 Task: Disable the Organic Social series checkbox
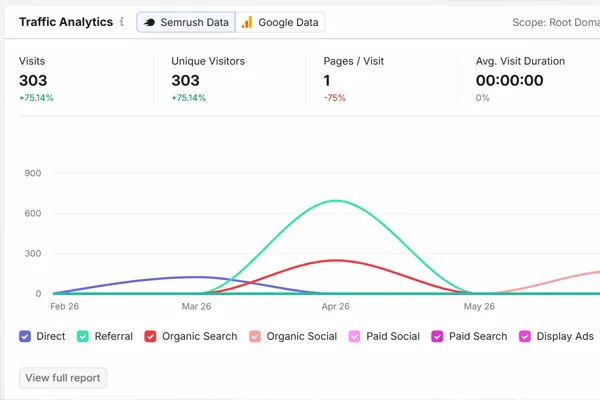(255, 336)
